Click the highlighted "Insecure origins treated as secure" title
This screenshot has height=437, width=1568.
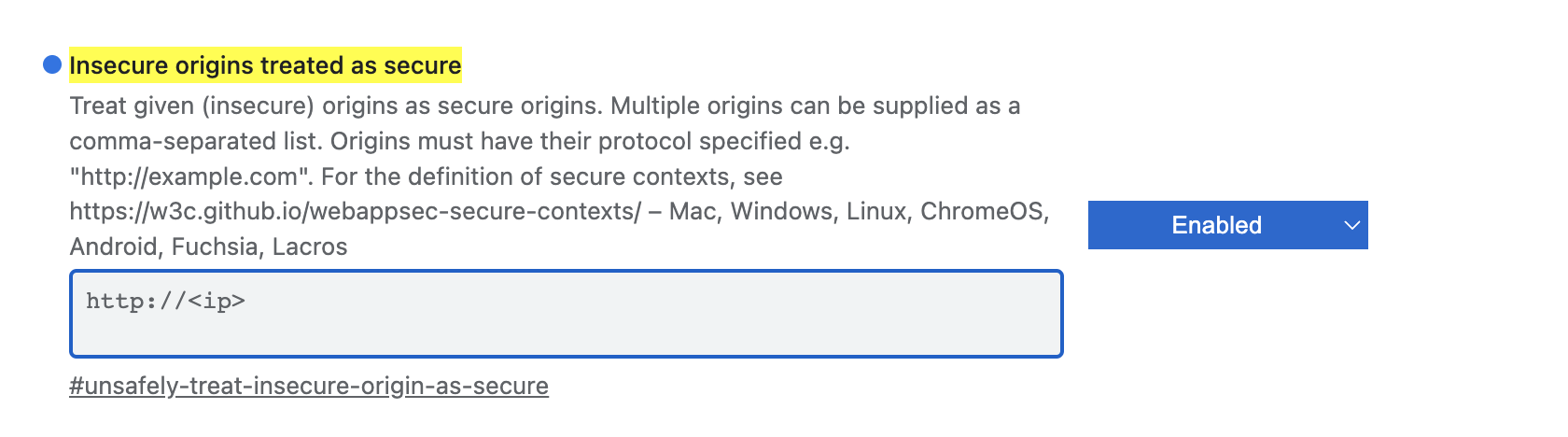265,65
